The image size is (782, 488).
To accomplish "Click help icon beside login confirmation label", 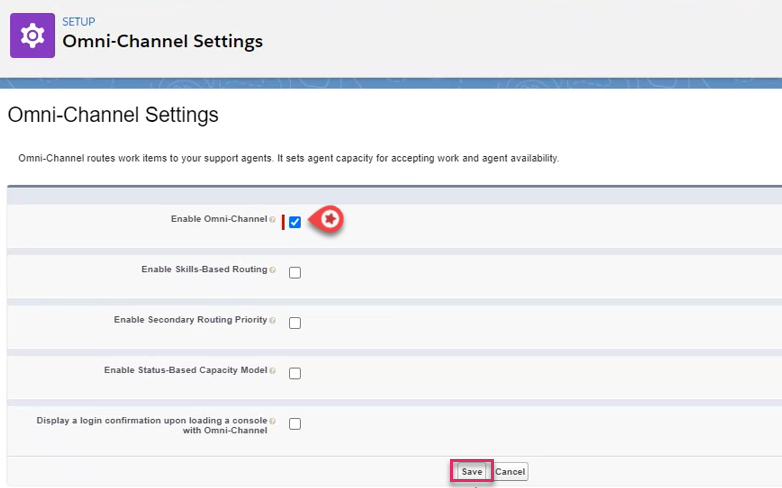I will click(272, 421).
